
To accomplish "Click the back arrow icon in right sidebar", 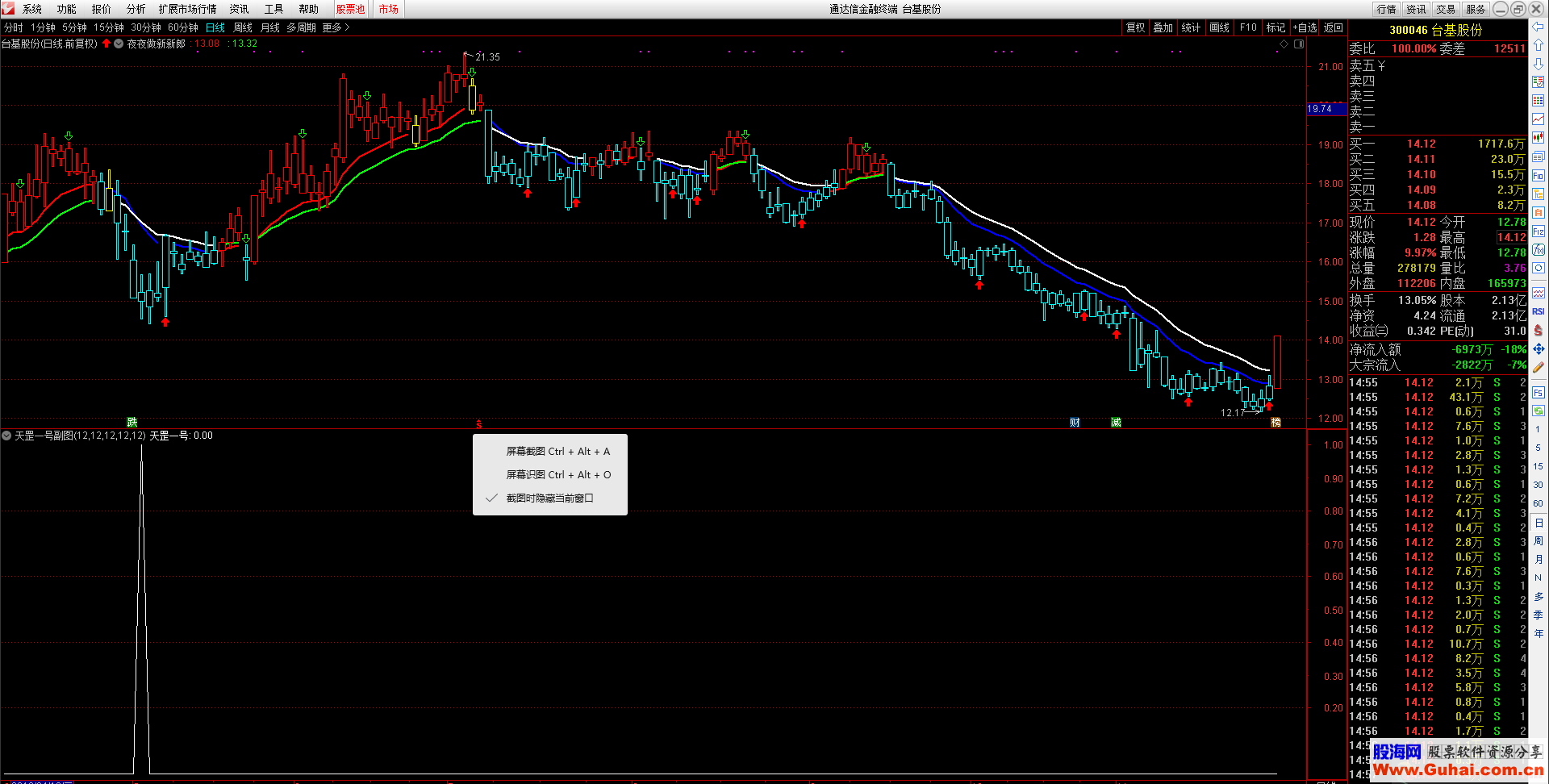I will 1539,27.
